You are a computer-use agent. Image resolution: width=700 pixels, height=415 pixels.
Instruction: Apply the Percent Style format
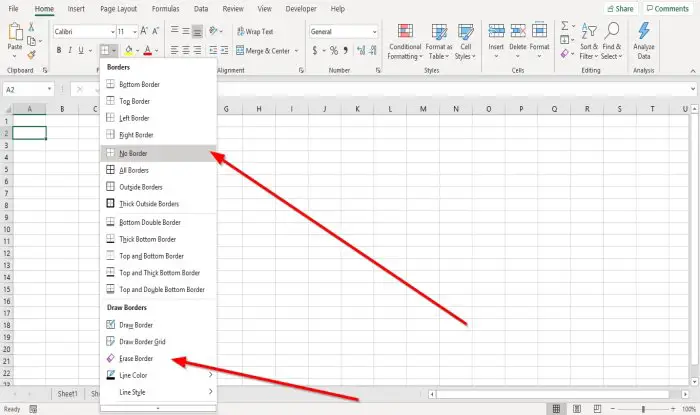334,51
